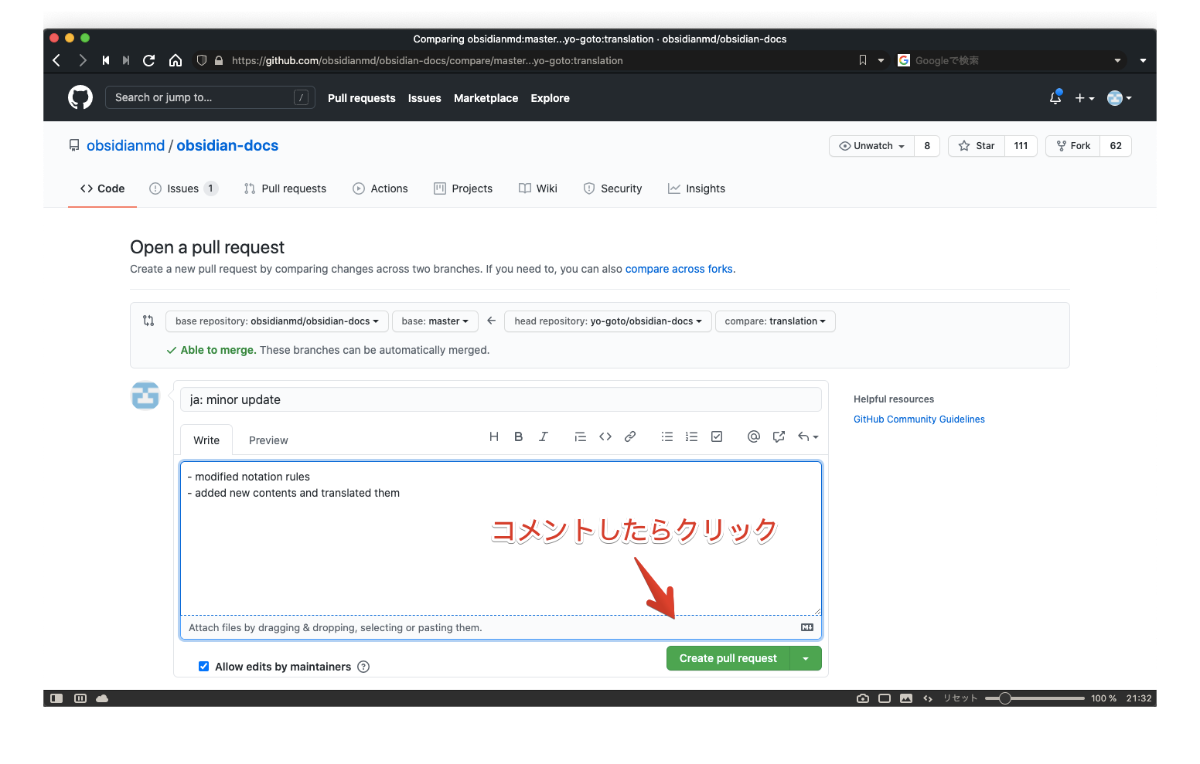
Task: Open the Insights tab
Action: pyautogui.click(x=696, y=188)
